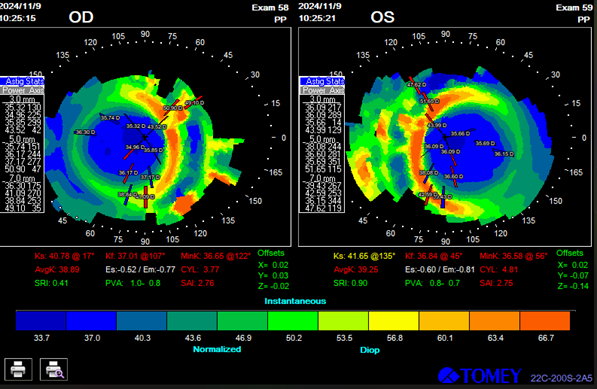Click the Diop unit label
The image size is (597, 389).
[370, 350]
